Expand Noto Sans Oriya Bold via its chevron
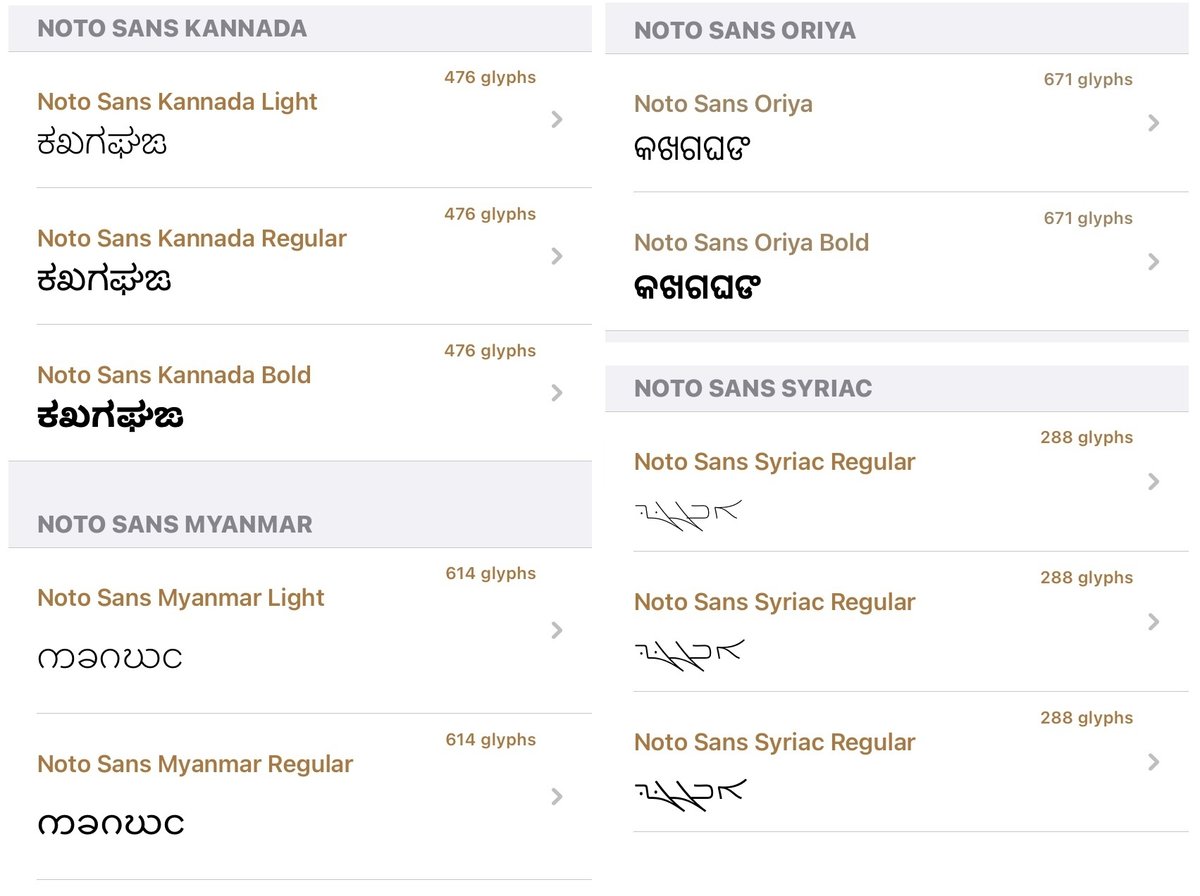 [1154, 262]
